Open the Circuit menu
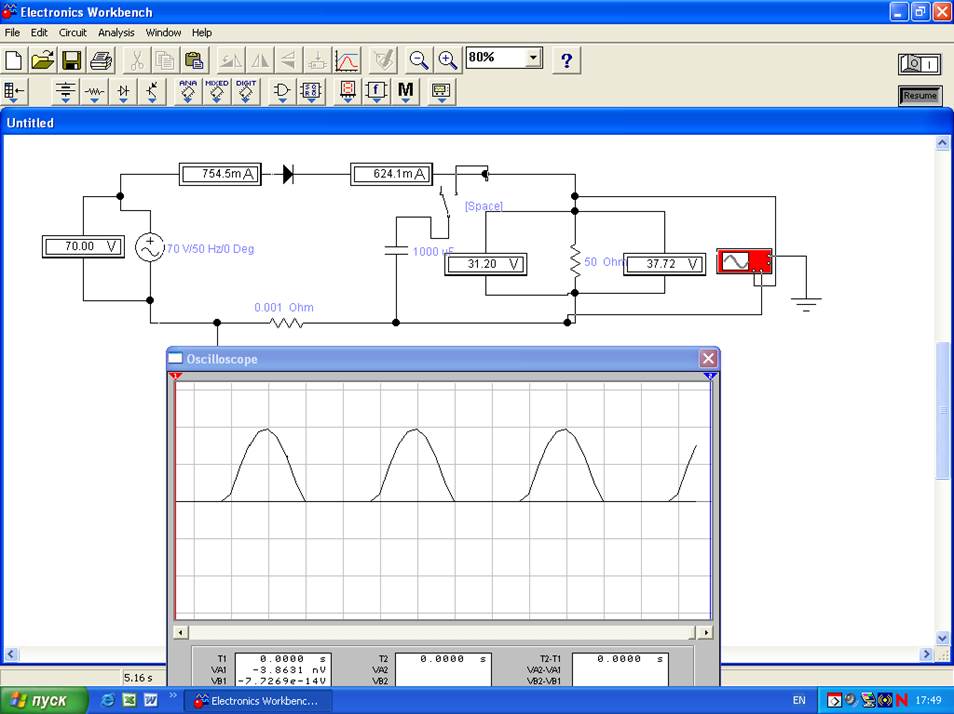Screen dimensions: 954x714 point(73,32)
